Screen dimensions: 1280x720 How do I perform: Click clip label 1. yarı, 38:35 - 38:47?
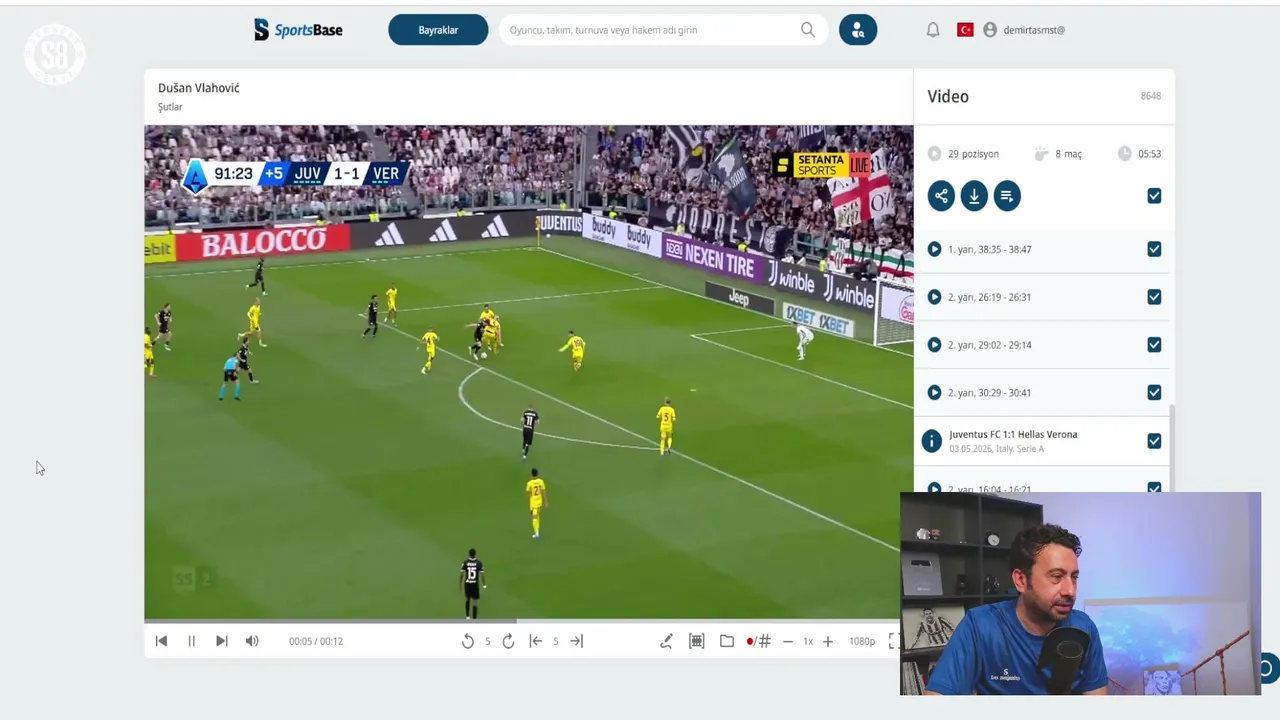pyautogui.click(x=990, y=249)
